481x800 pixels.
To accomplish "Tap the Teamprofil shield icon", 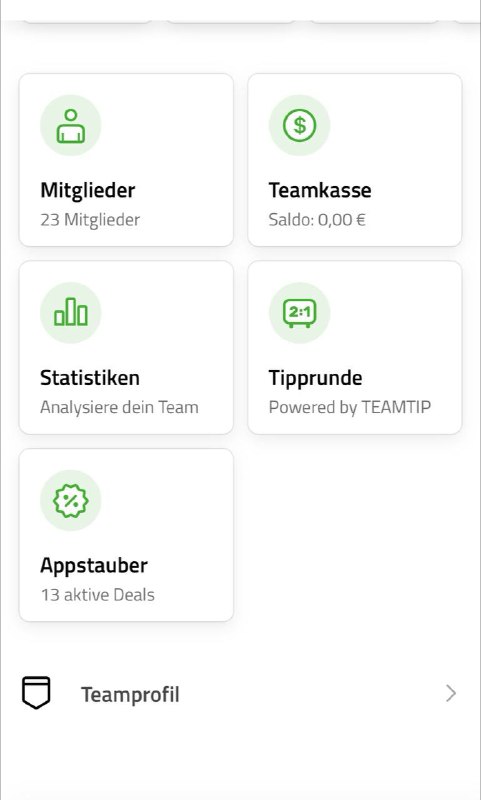I will [x=36, y=693].
